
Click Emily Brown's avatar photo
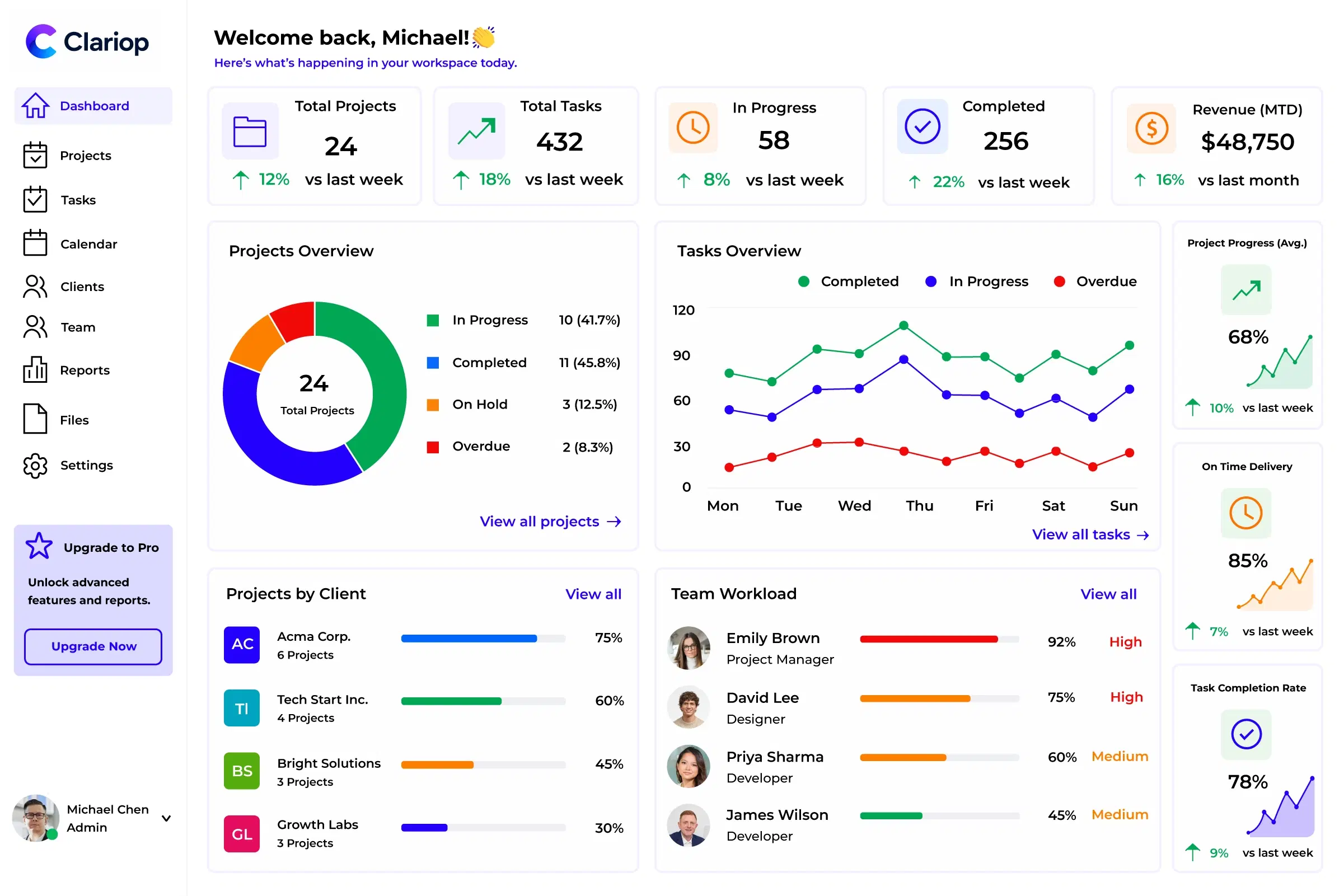pos(689,648)
